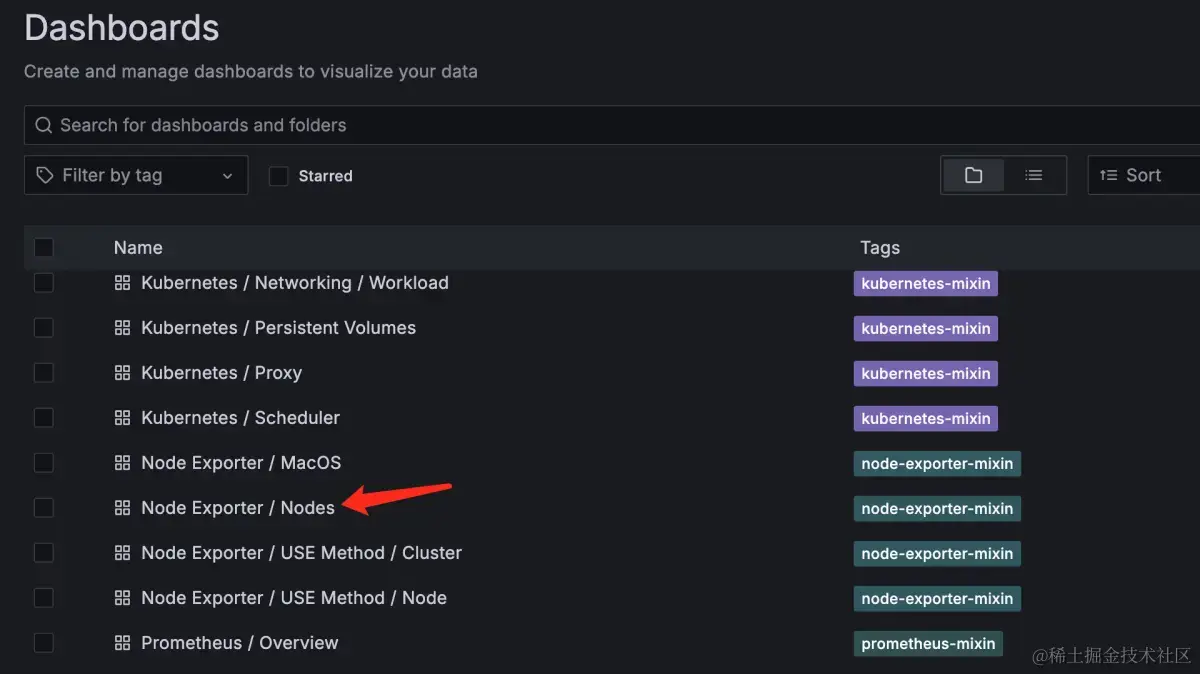The image size is (1200, 674).
Task: Open the Filter by tag dropdown
Action: pyautogui.click(x=136, y=175)
